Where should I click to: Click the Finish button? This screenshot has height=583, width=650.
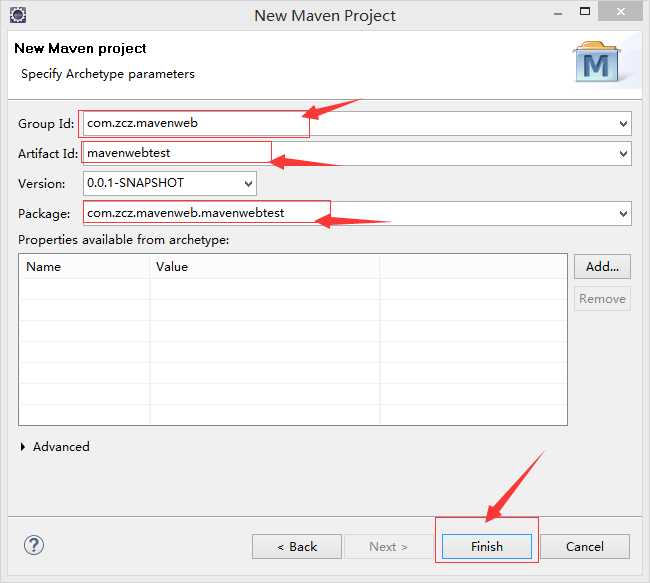click(487, 546)
